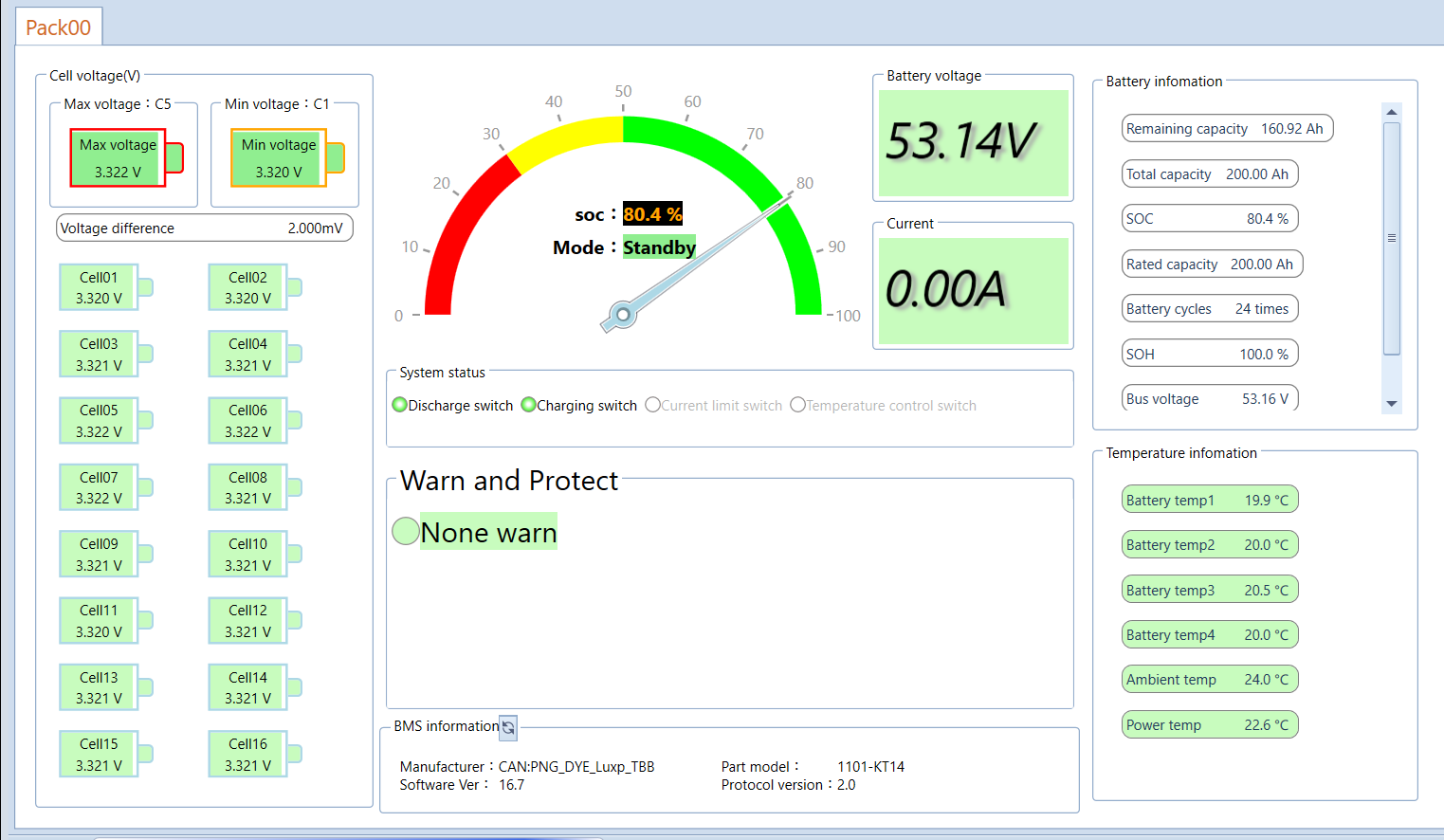Toggle the Discharge switch indicator
Viewport: 1444px width, 840px height.
click(399, 405)
